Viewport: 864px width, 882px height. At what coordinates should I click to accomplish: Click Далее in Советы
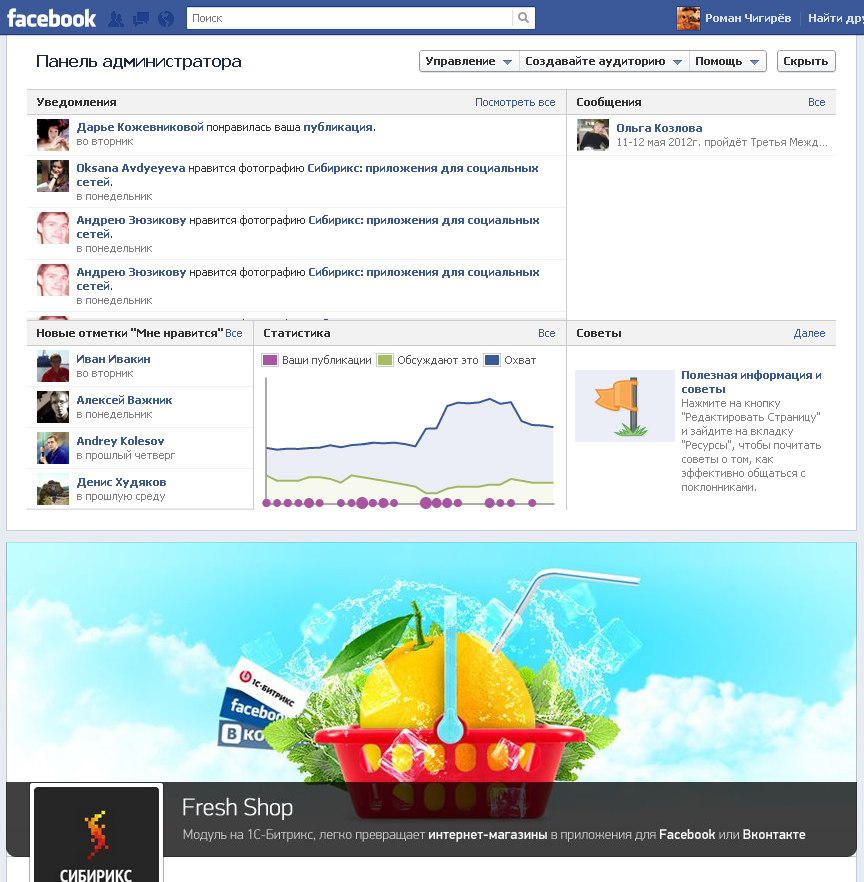coord(809,333)
